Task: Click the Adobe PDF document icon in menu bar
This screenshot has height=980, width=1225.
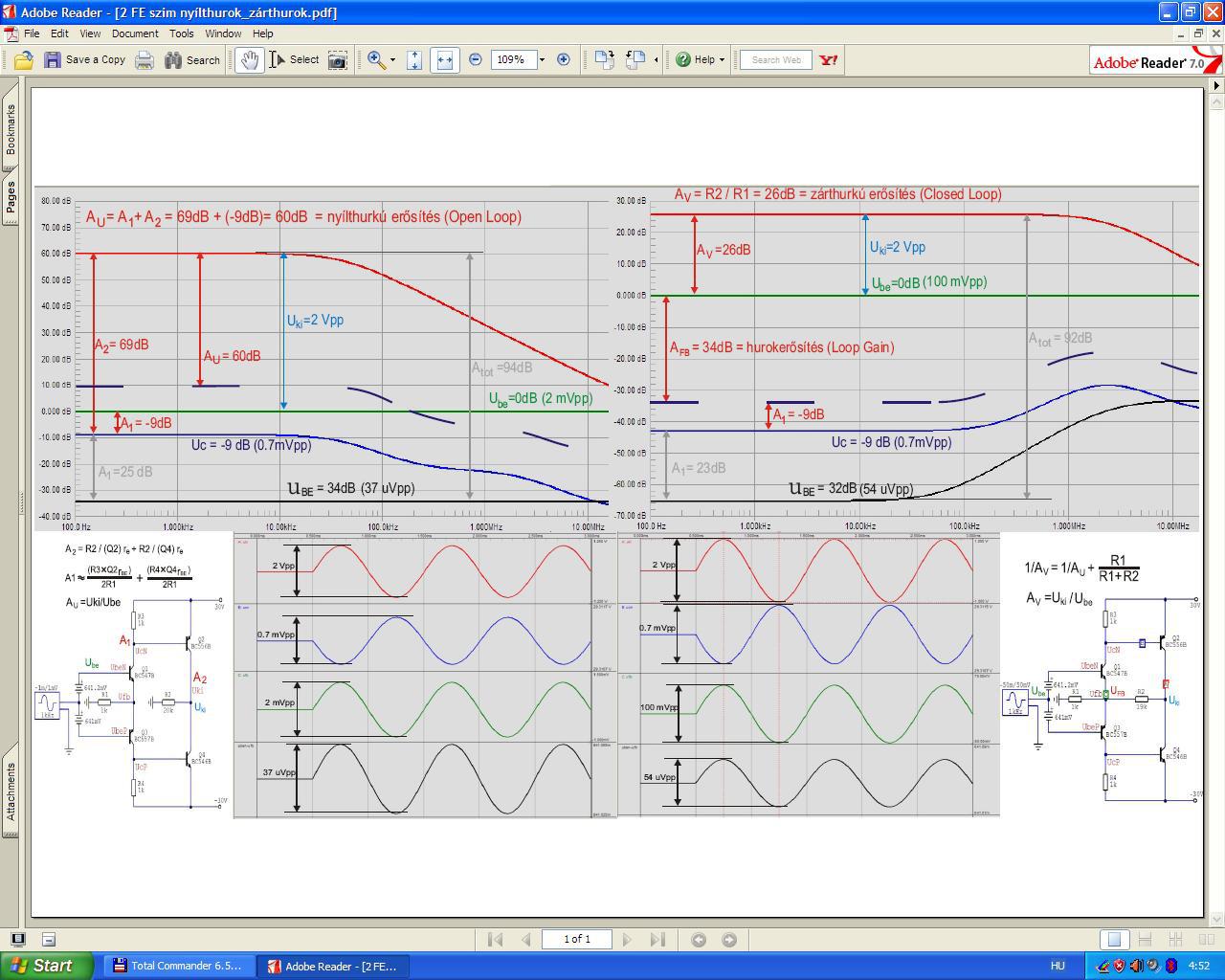Action: (11, 33)
